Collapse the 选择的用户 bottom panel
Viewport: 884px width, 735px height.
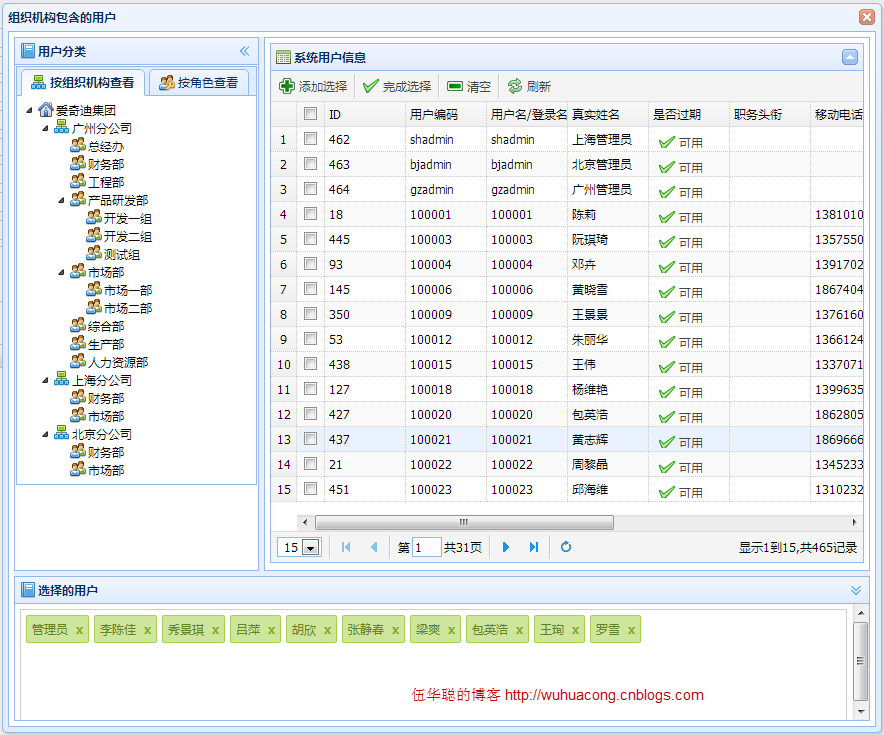(856, 590)
